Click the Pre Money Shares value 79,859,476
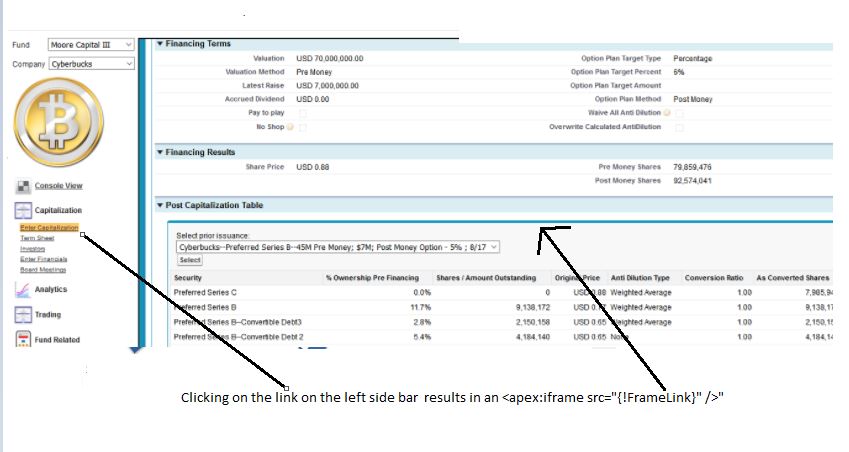 [692, 167]
